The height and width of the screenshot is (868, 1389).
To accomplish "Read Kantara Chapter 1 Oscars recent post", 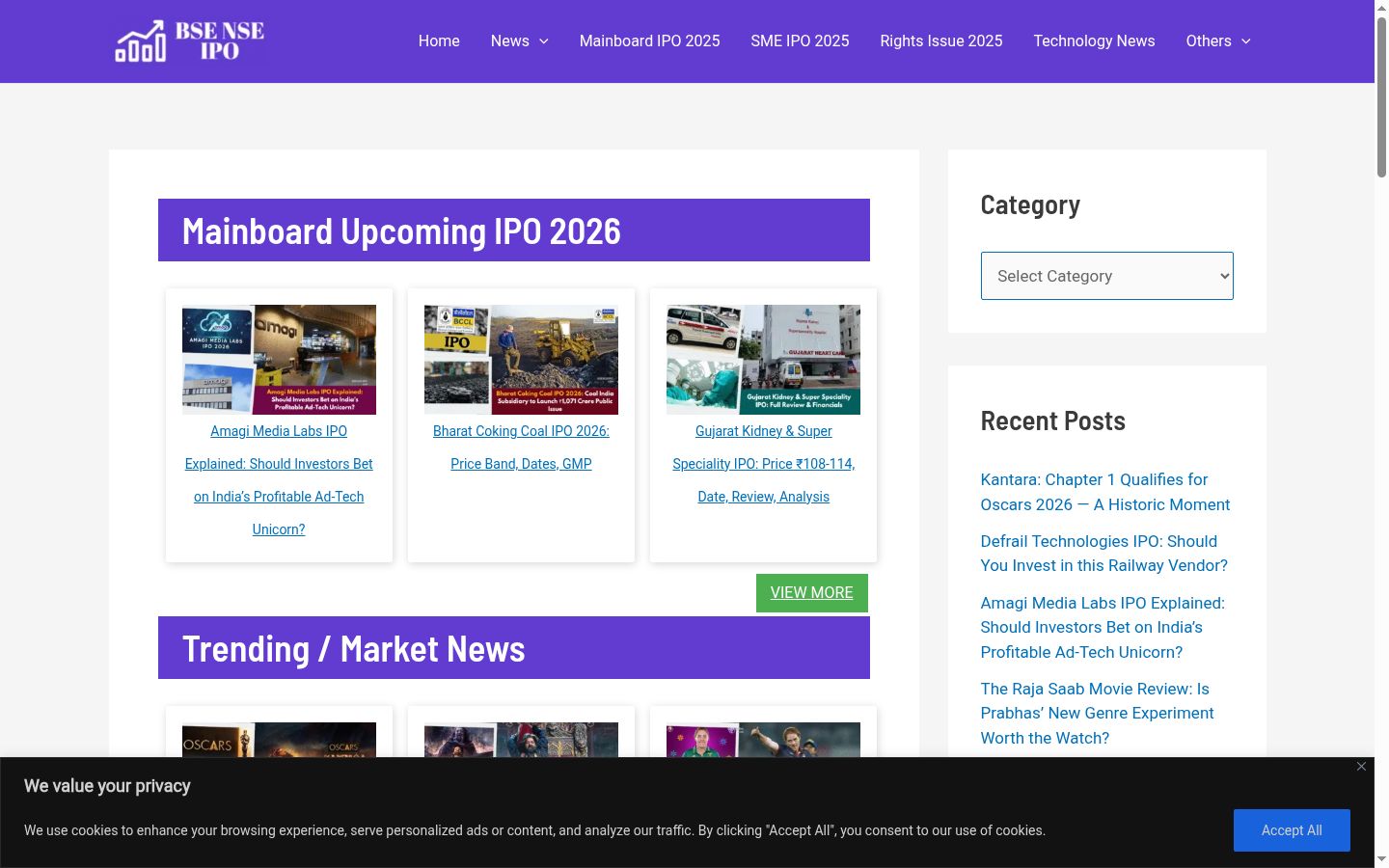I will point(1105,492).
